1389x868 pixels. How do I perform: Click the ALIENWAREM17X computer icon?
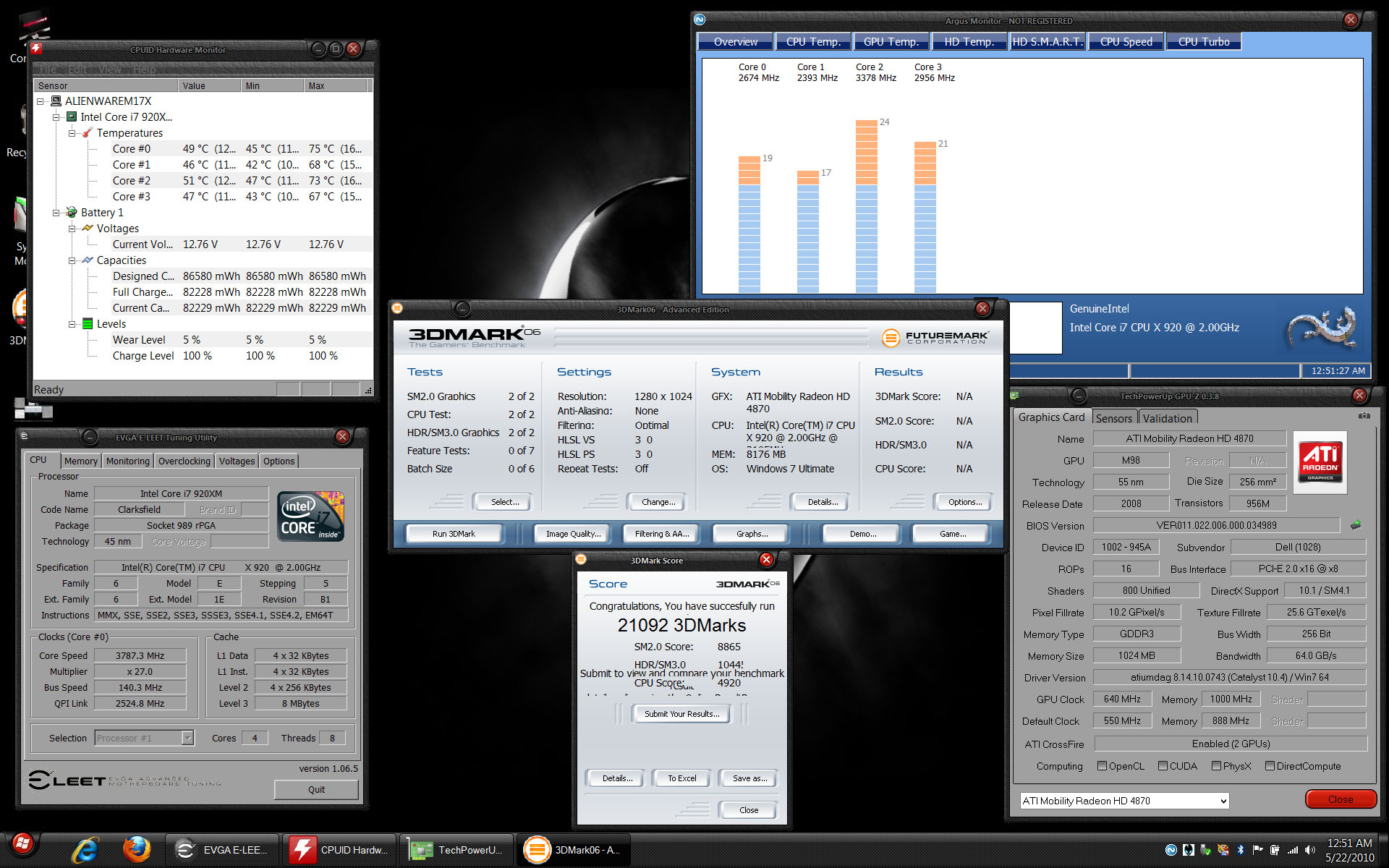(x=56, y=101)
